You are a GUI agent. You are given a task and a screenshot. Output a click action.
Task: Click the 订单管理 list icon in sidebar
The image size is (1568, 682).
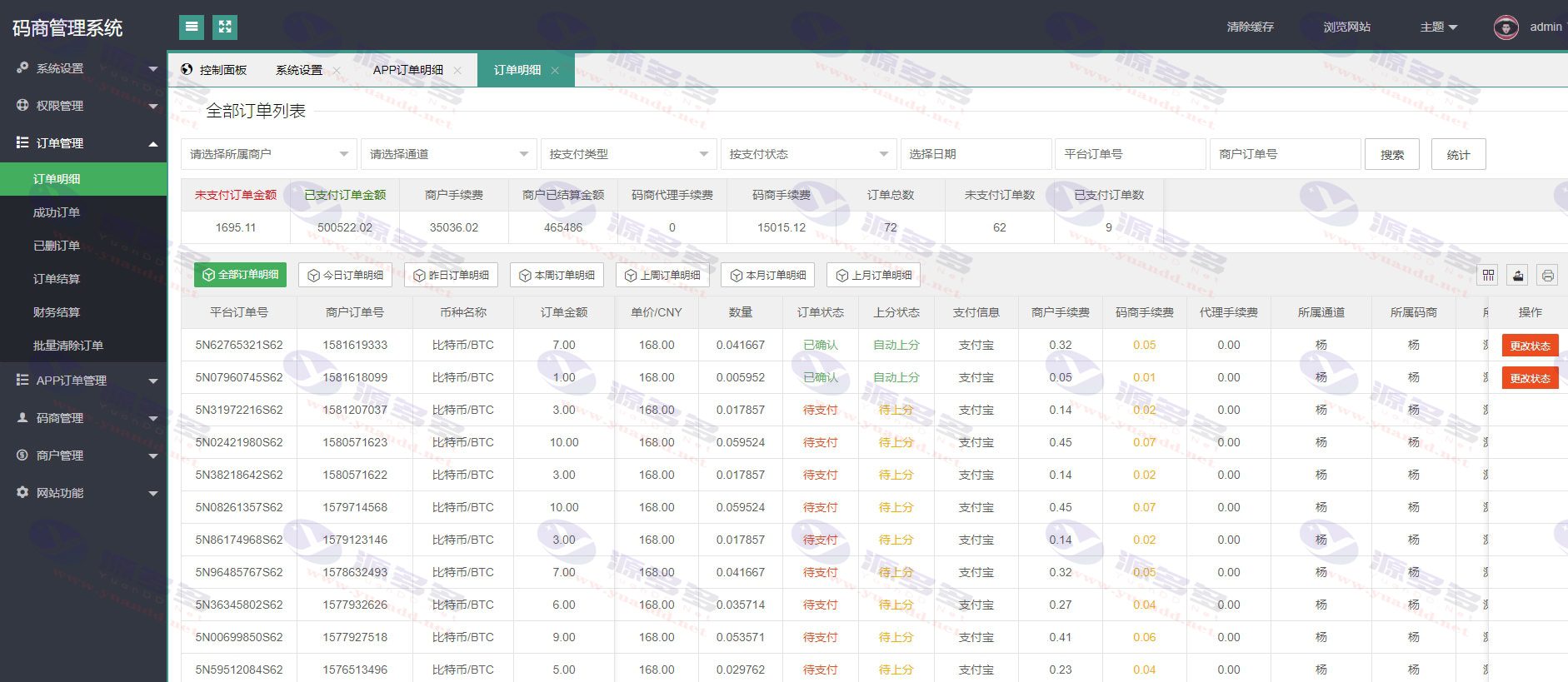point(22,142)
